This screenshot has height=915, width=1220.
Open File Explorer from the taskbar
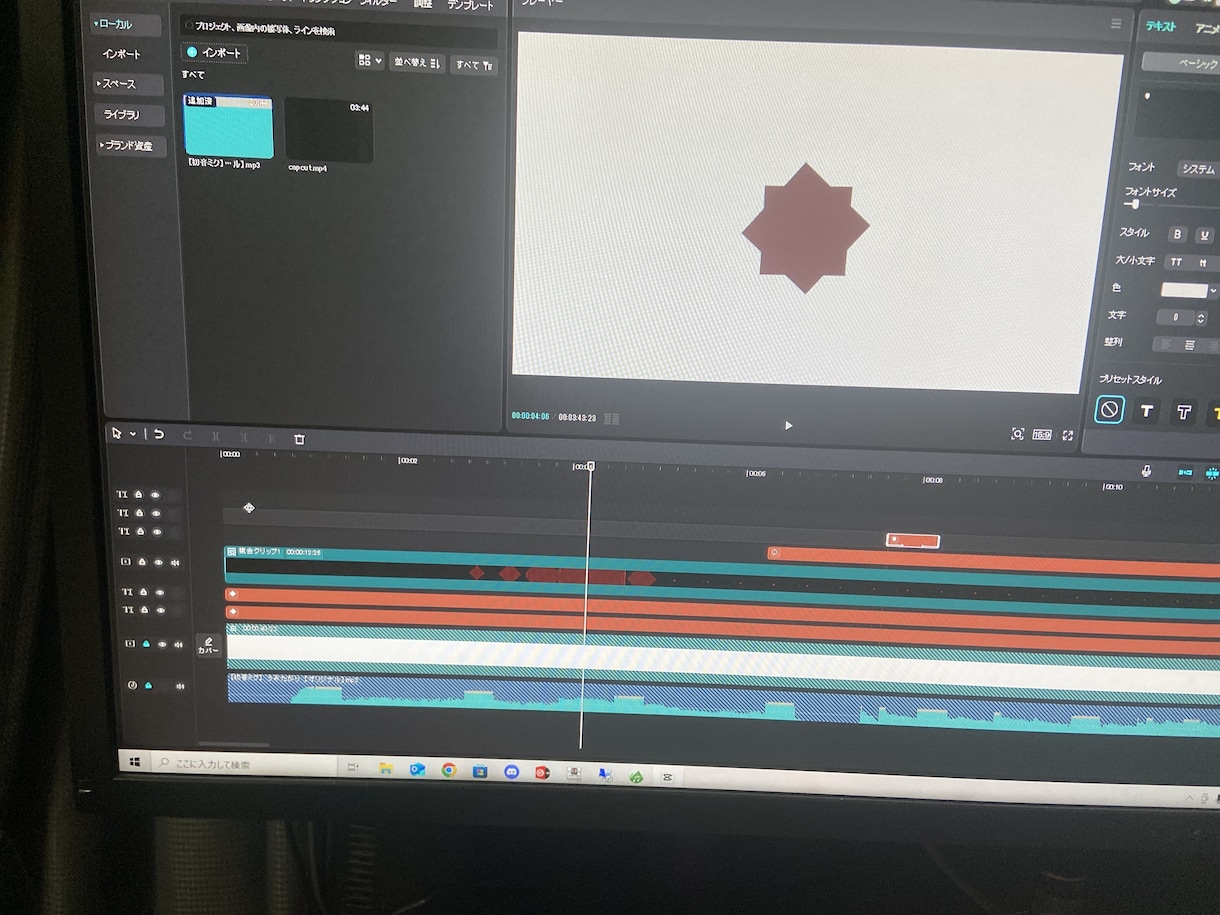[x=385, y=769]
